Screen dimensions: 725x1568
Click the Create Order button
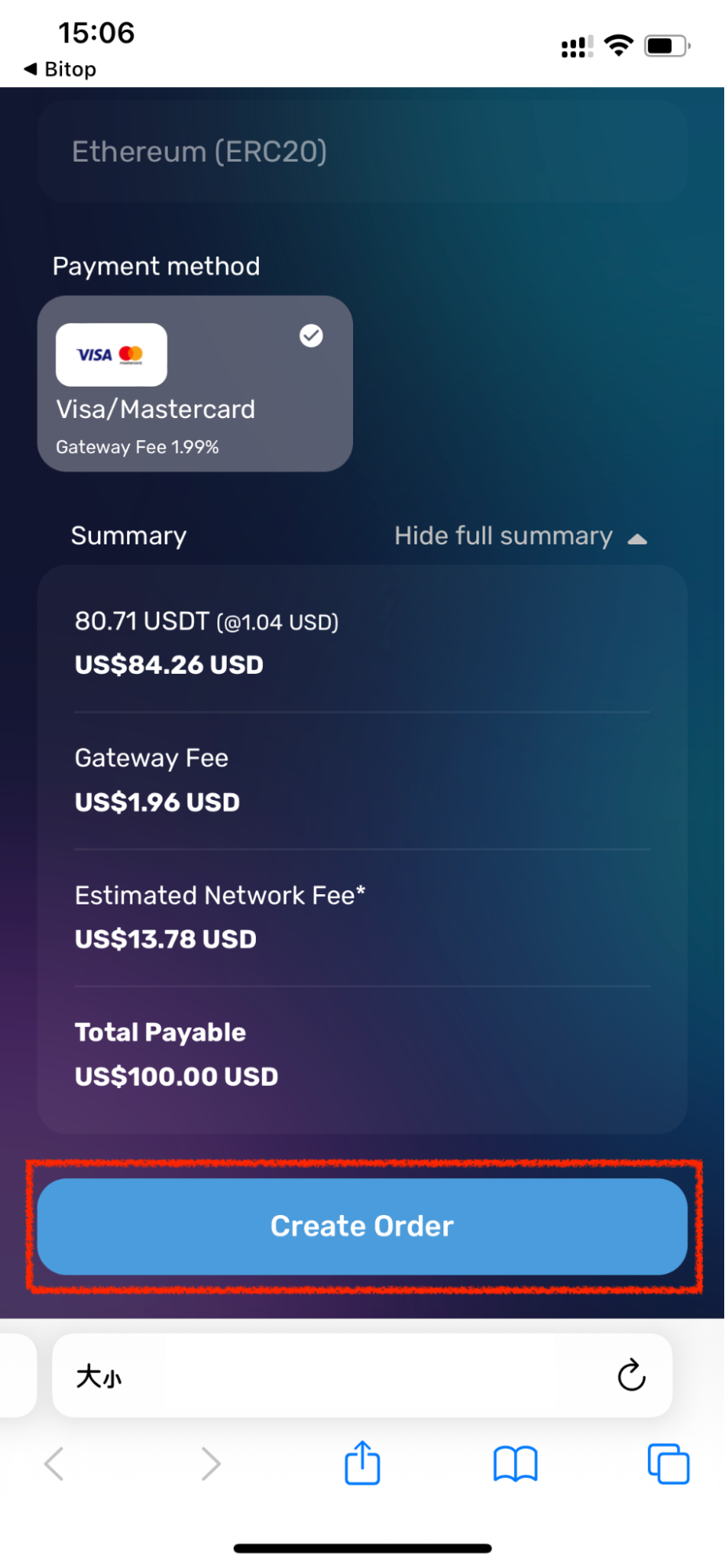[x=362, y=1226]
